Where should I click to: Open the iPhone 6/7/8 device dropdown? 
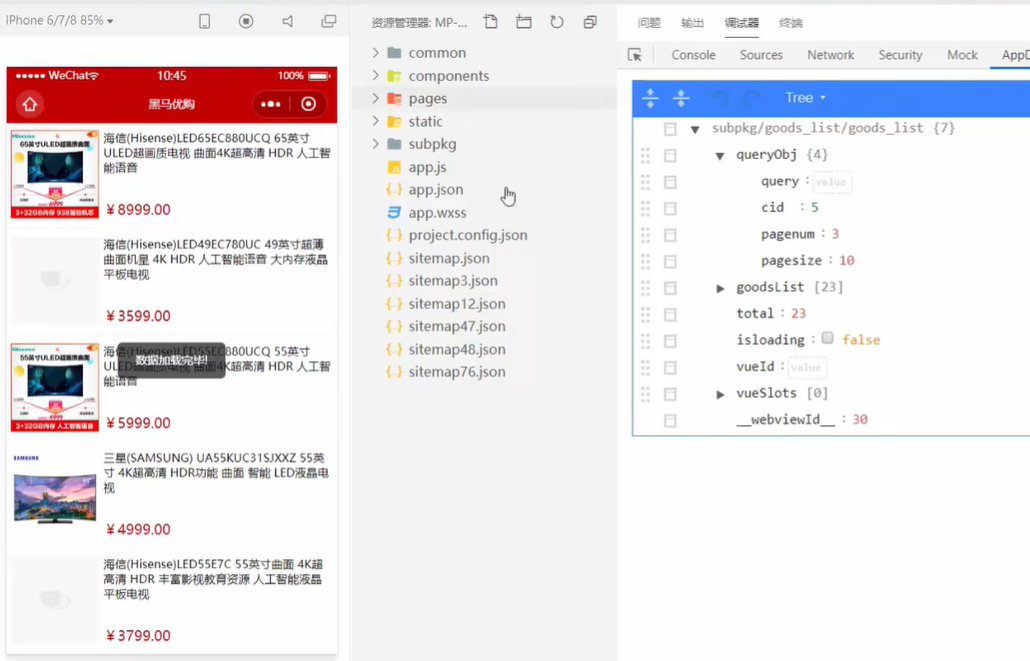click(60, 20)
